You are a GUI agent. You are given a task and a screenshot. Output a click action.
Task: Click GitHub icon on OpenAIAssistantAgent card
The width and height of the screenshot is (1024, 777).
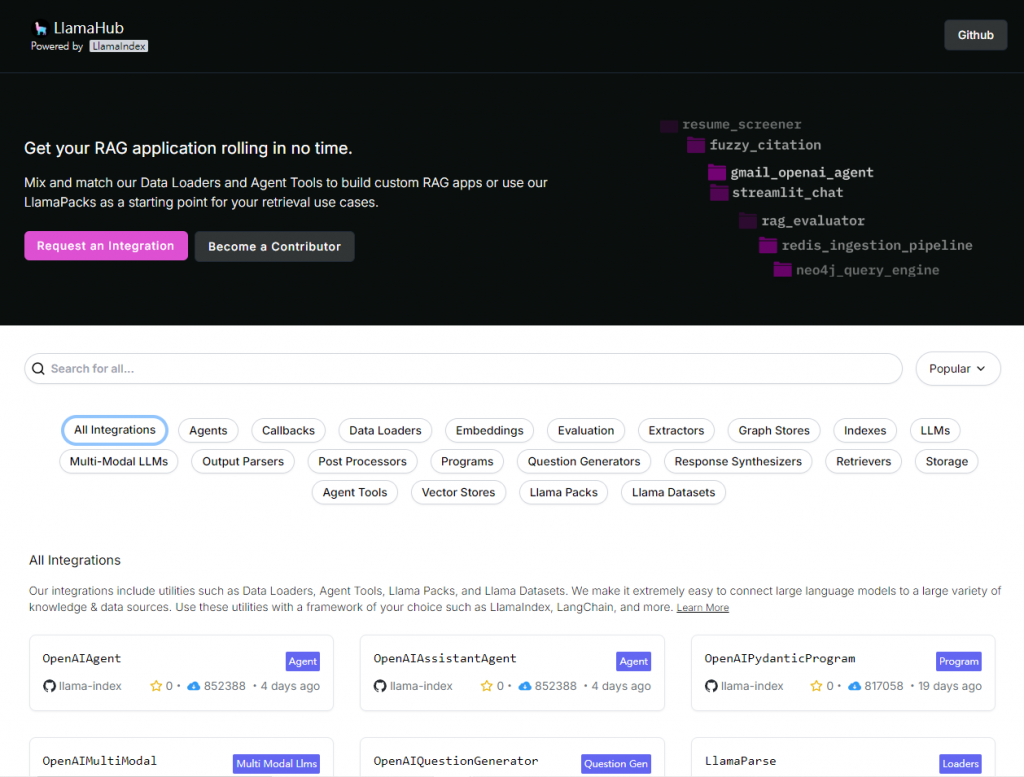point(380,686)
